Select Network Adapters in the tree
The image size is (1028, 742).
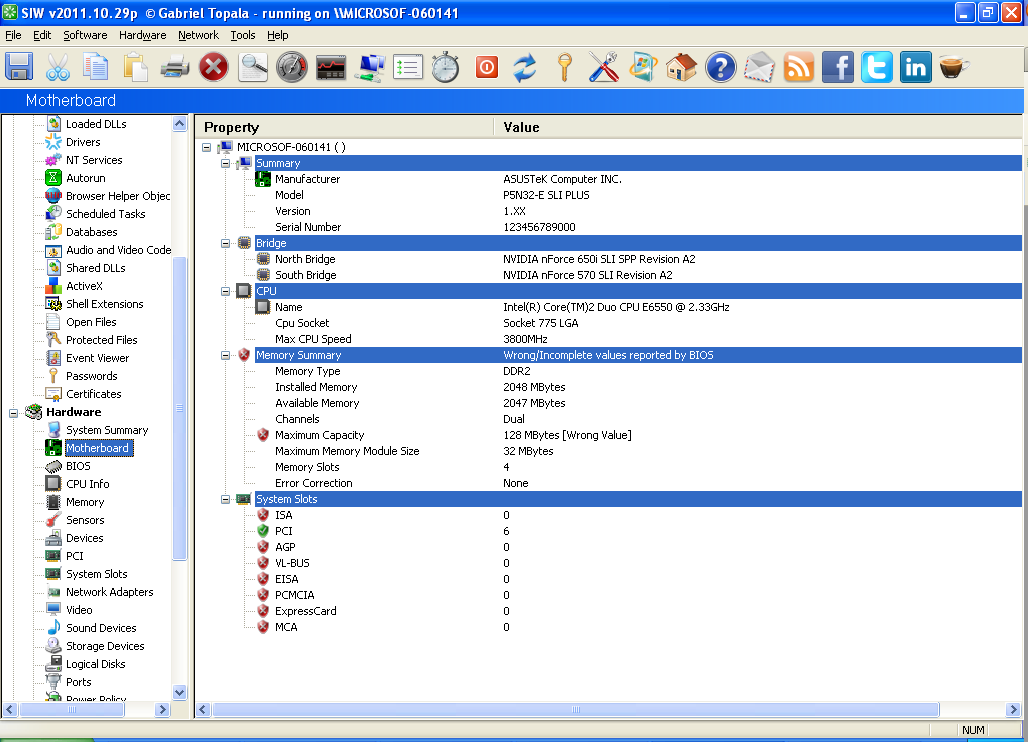[109, 592]
